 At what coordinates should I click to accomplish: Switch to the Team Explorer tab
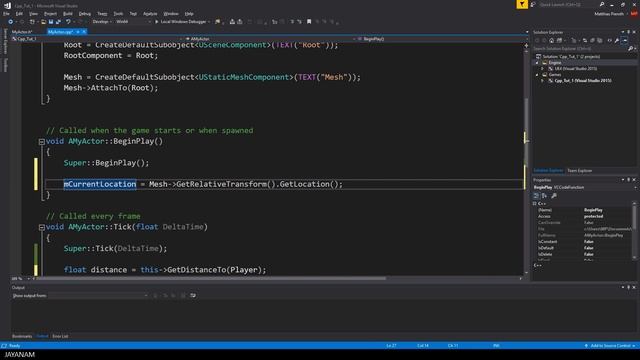(579, 171)
